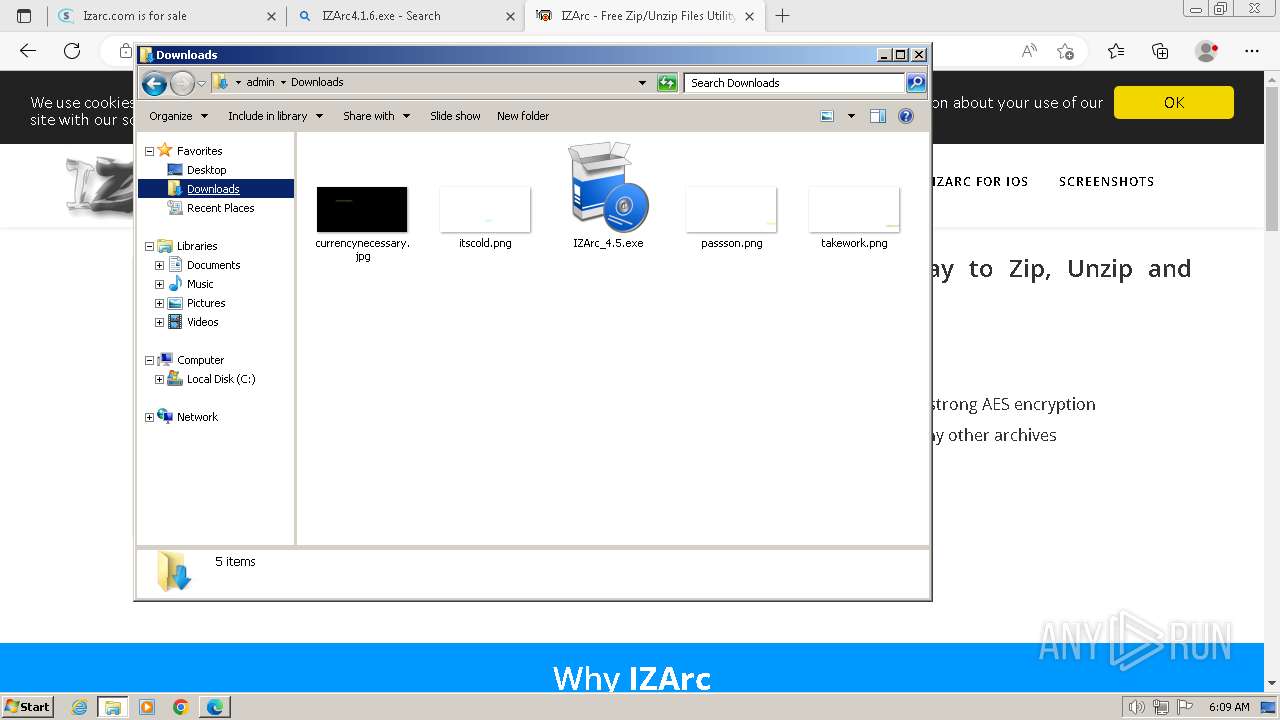
Task: Open the Organize menu
Action: [x=178, y=116]
